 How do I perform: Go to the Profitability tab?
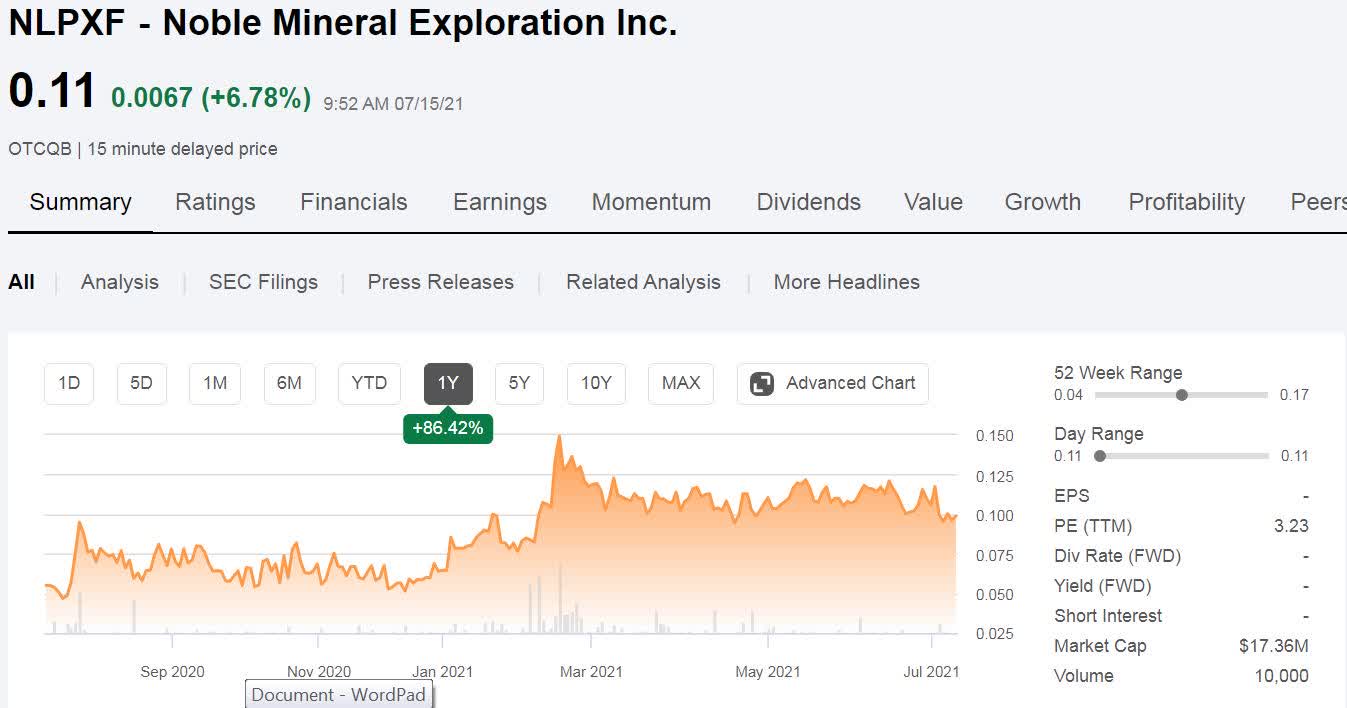point(1186,202)
